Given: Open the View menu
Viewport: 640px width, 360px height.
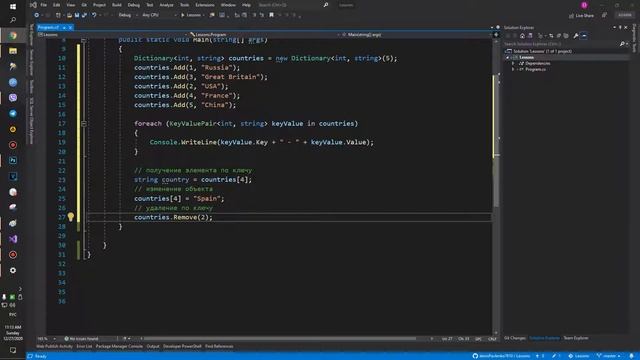Looking at the screenshot, I should (71, 5).
